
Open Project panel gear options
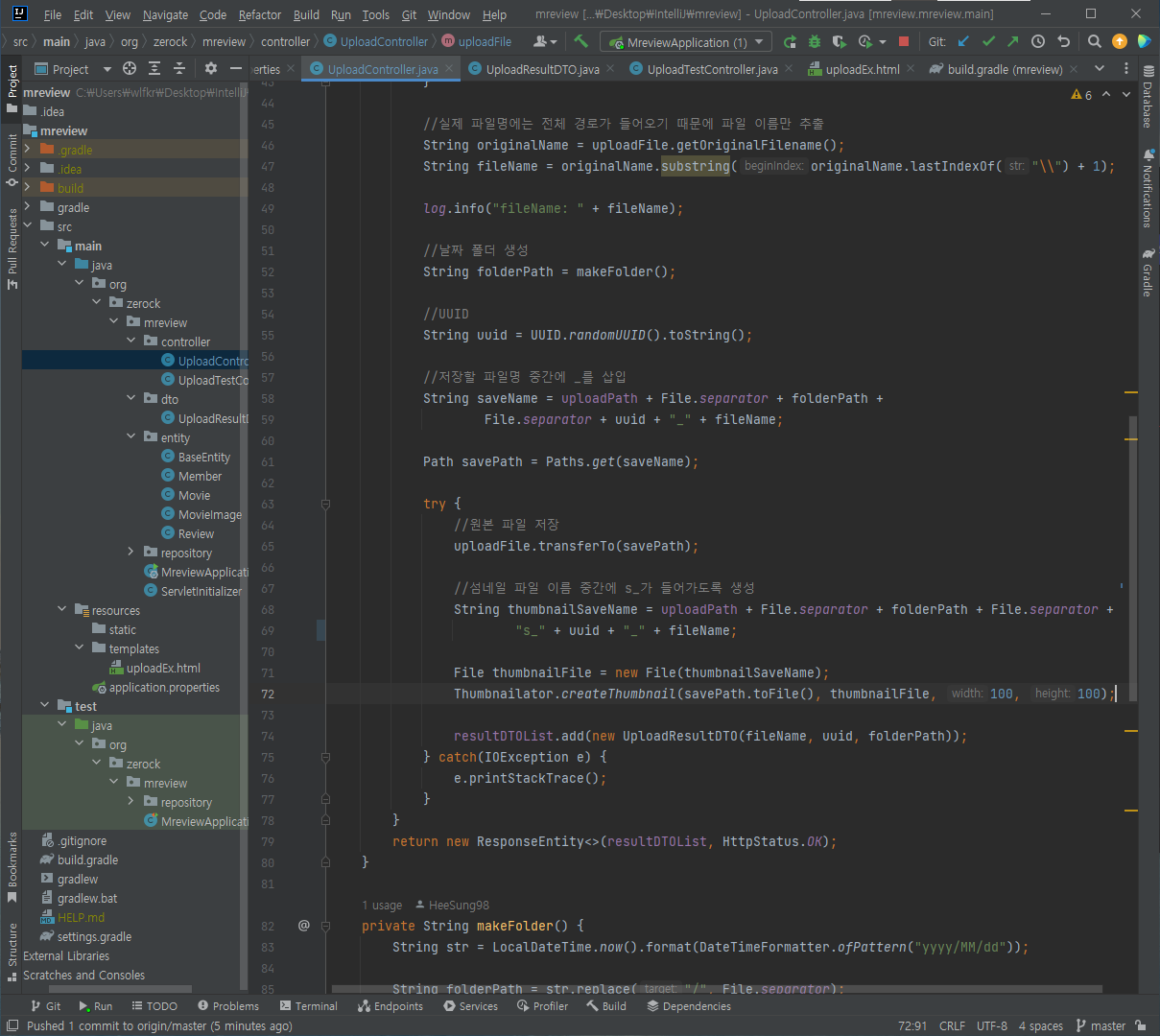[x=211, y=69]
